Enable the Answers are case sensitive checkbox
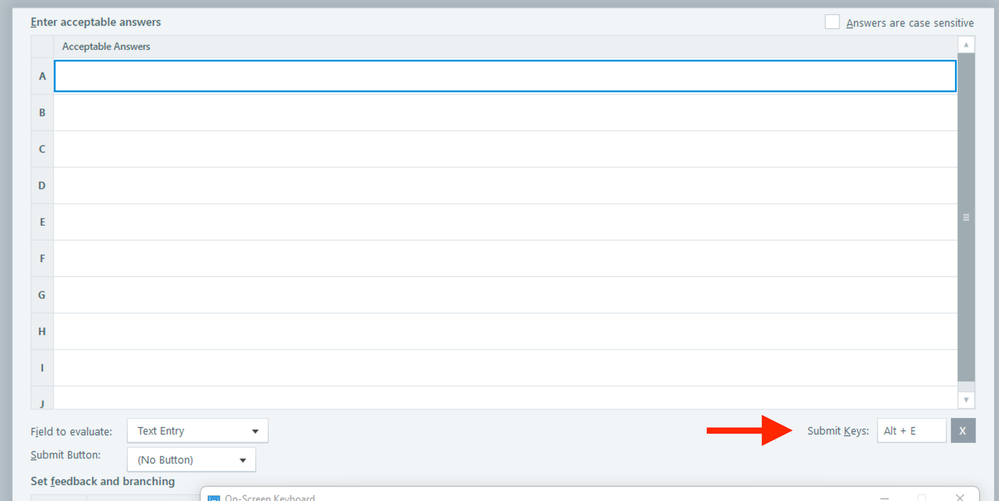Screen dimensions: 999x501 coord(832,22)
